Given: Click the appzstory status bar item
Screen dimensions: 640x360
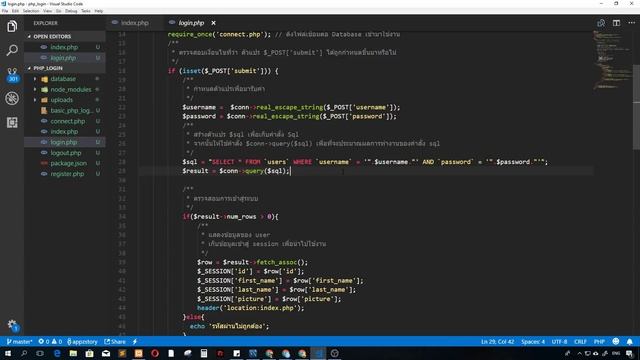Looking at the screenshot, I should pyautogui.click(x=82, y=342).
